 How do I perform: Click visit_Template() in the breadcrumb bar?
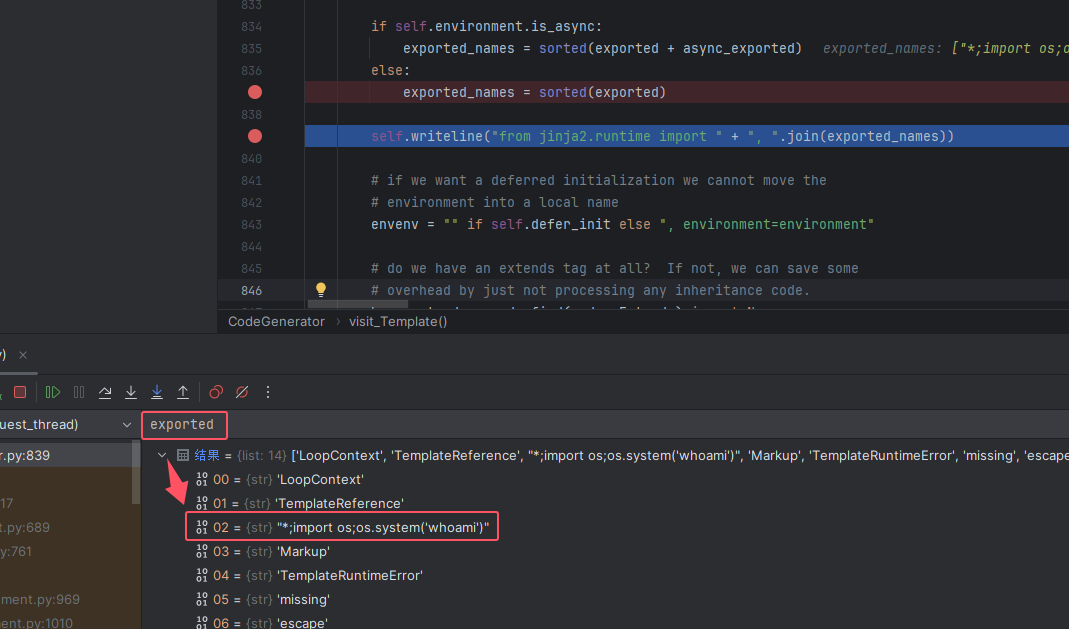[398, 321]
